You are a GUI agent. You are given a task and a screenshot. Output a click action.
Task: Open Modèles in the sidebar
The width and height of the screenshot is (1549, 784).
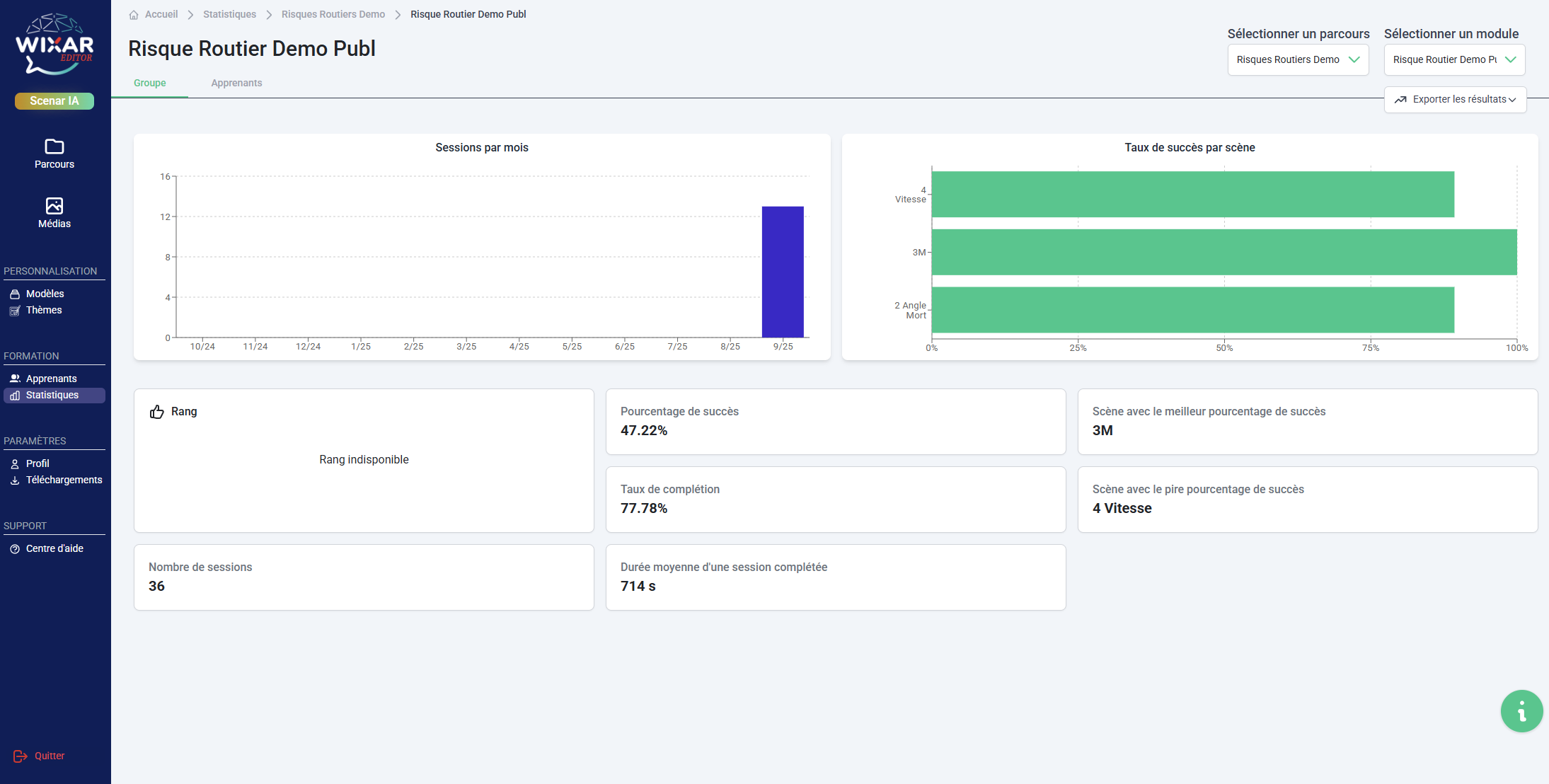(x=45, y=294)
